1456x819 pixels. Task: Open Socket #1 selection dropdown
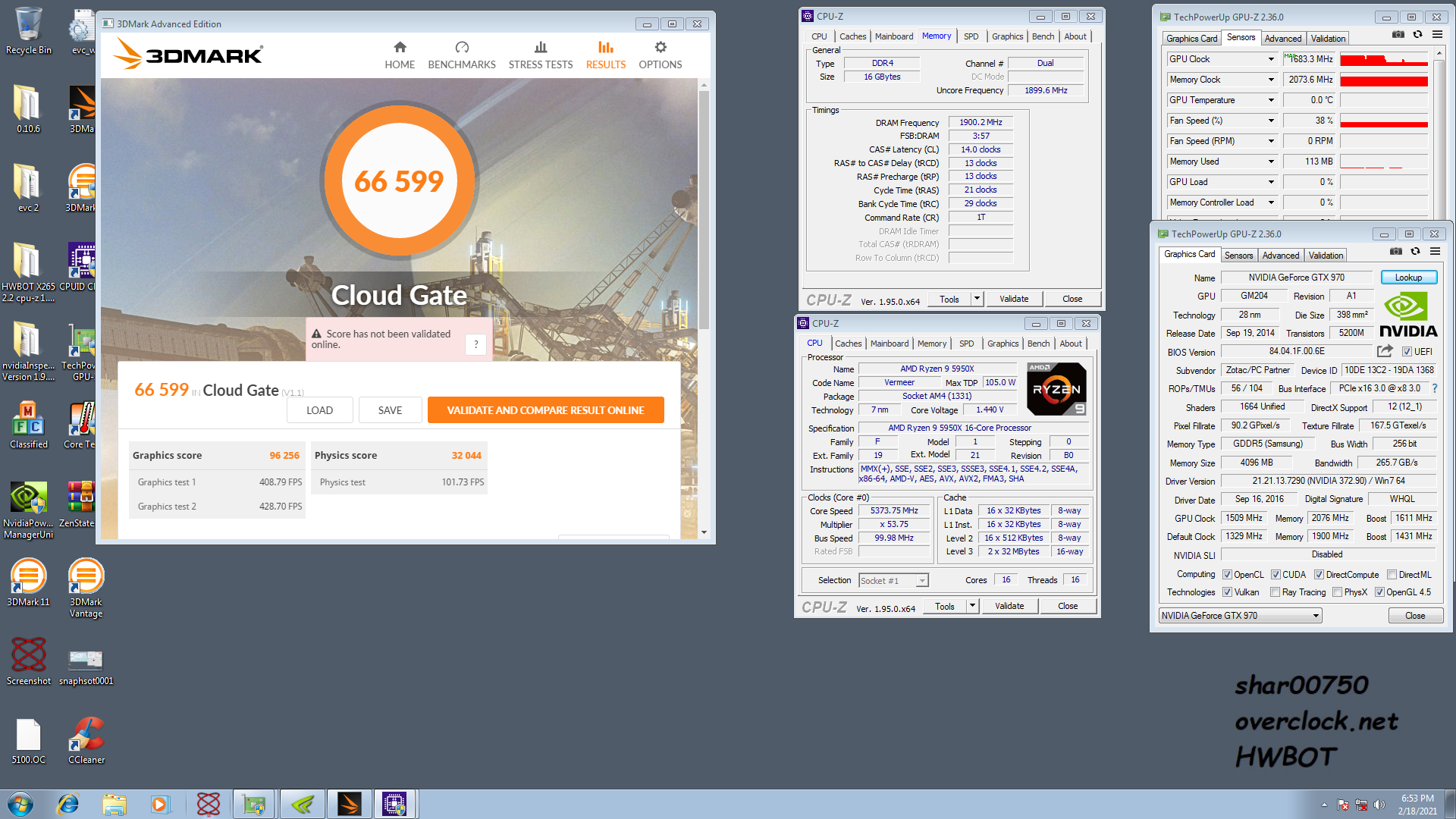893,581
